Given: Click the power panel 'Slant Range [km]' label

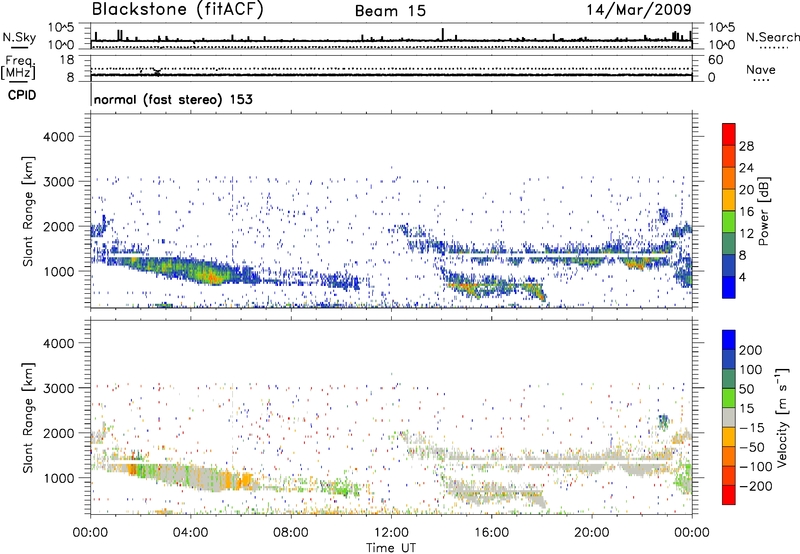Looking at the screenshot, I should pyautogui.click(x=28, y=211).
